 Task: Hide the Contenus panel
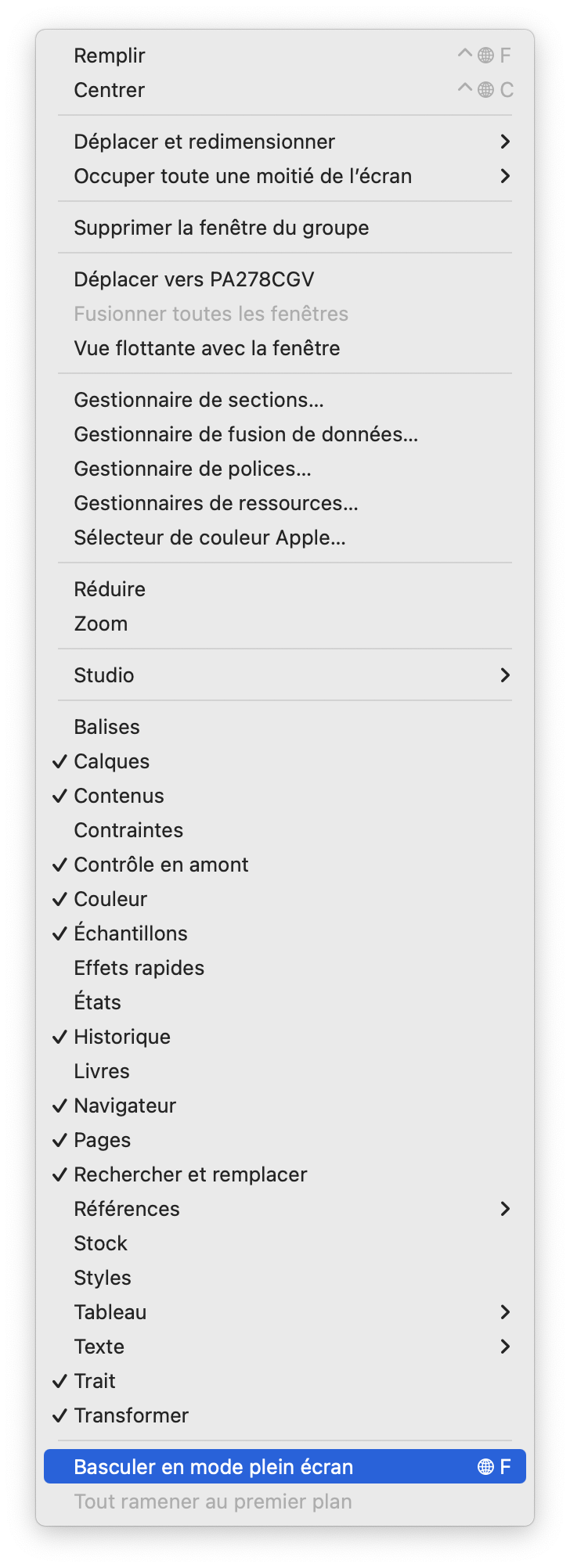tap(119, 796)
